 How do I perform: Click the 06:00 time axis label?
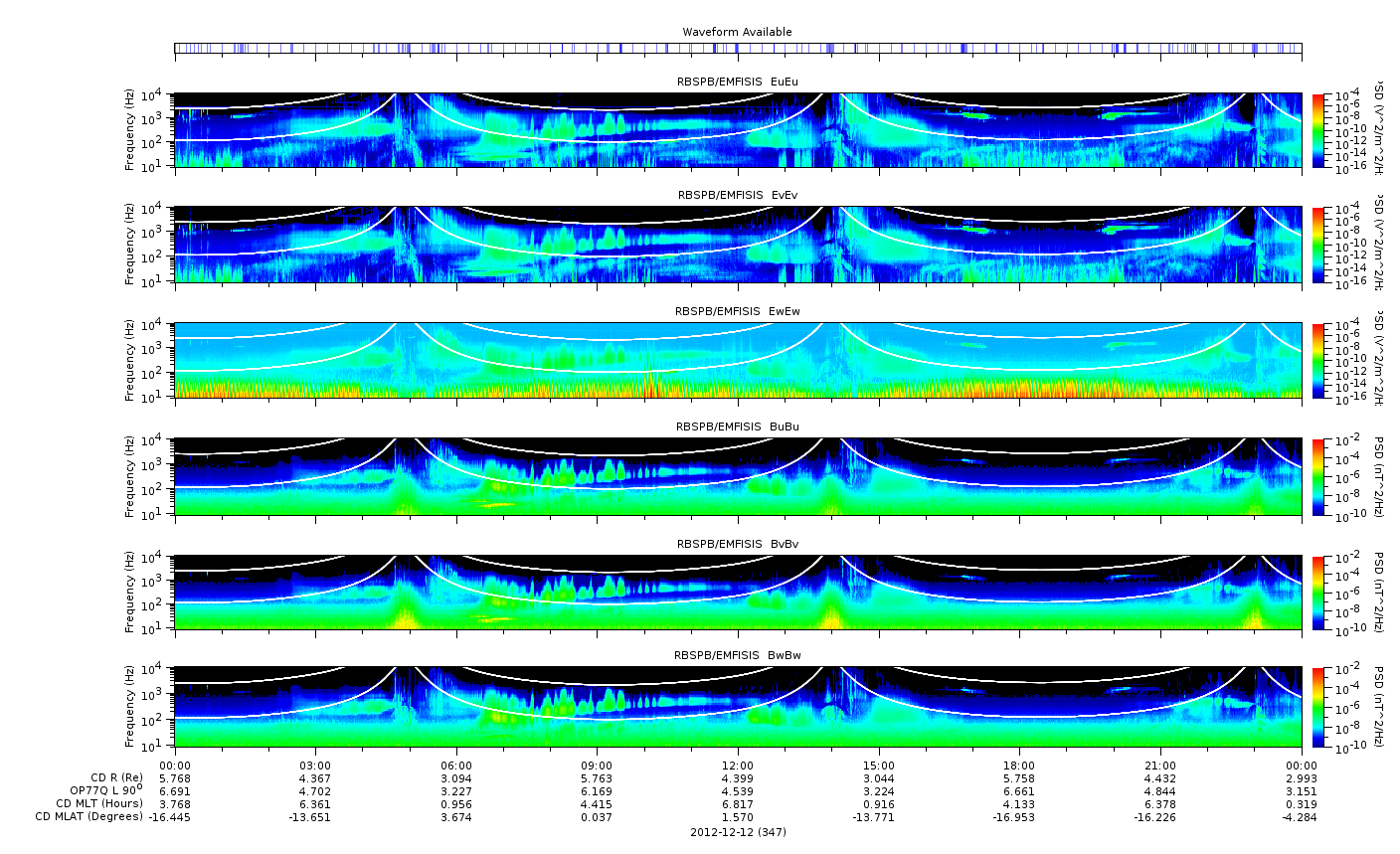[456, 765]
